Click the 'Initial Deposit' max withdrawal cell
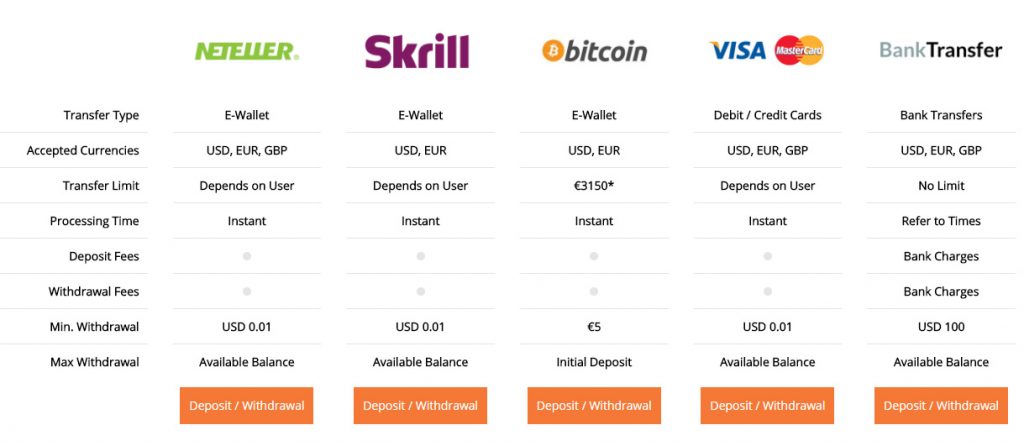Viewport: 1024px width, 446px height. 594,362
